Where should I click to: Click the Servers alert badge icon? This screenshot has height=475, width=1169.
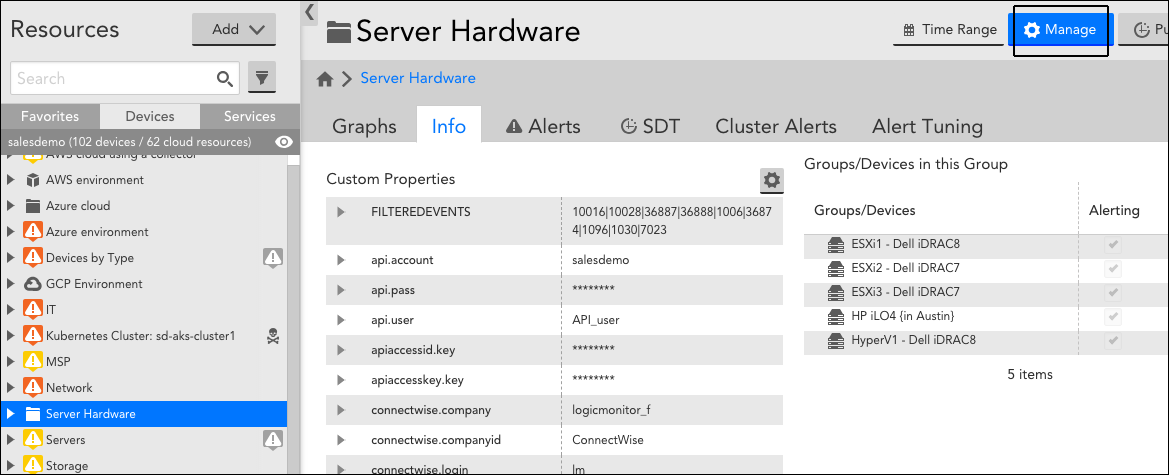[273, 440]
